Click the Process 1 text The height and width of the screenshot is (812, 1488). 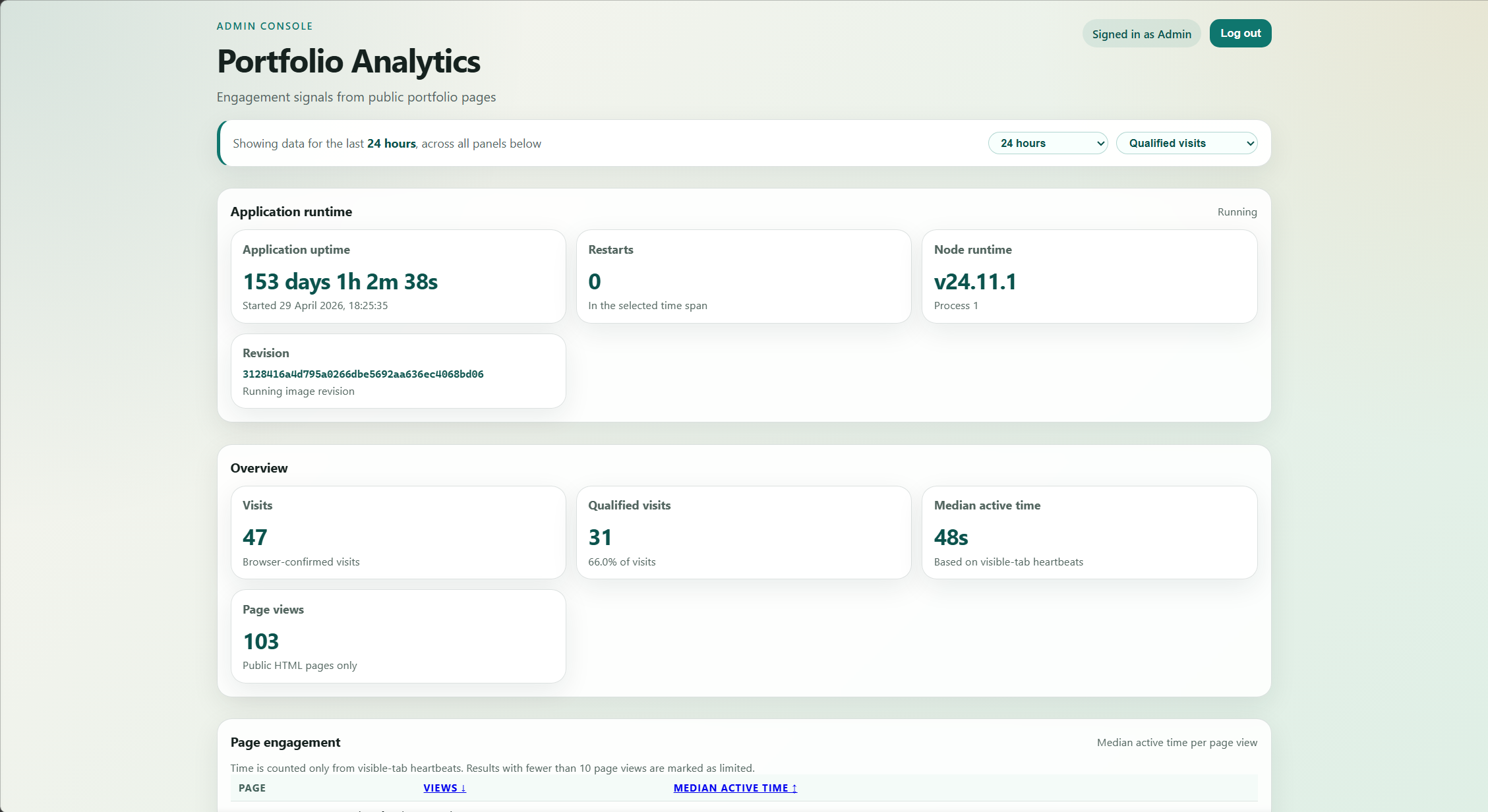click(x=956, y=305)
